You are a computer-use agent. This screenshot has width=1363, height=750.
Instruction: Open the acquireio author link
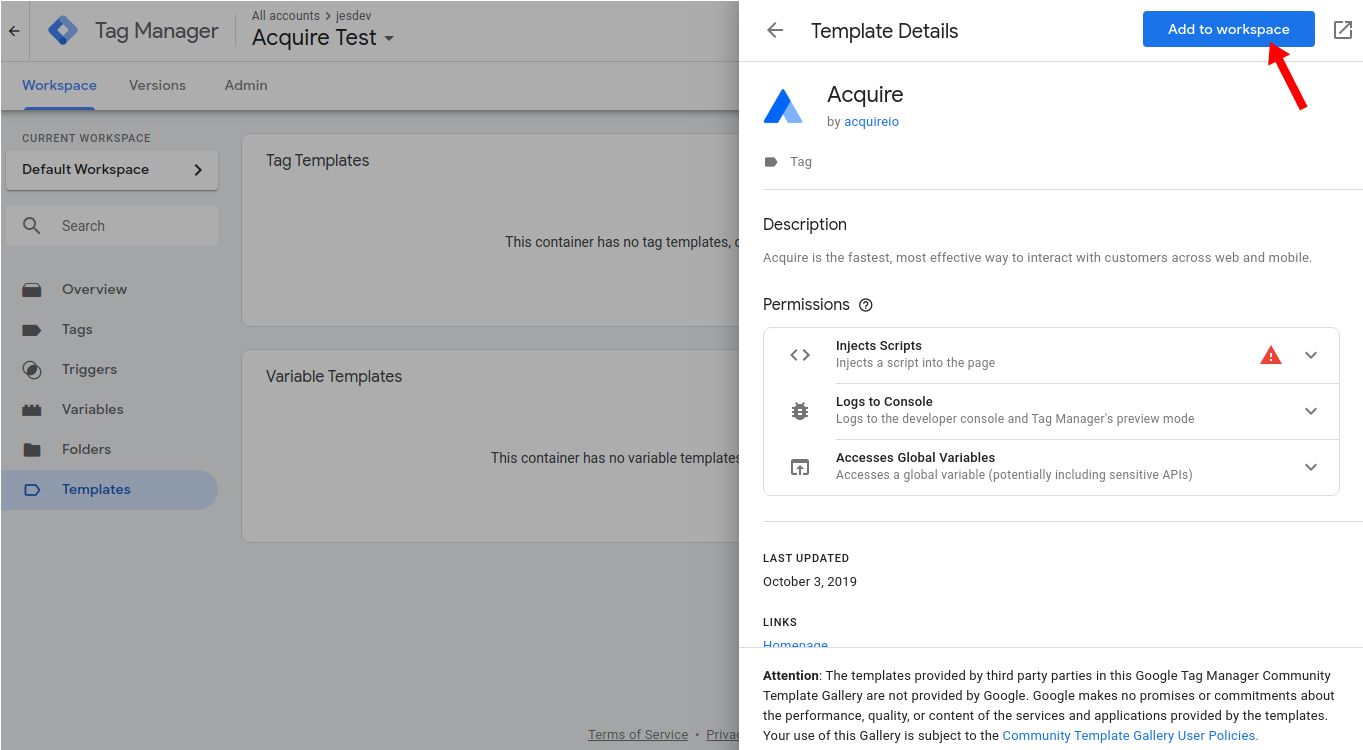[871, 122]
